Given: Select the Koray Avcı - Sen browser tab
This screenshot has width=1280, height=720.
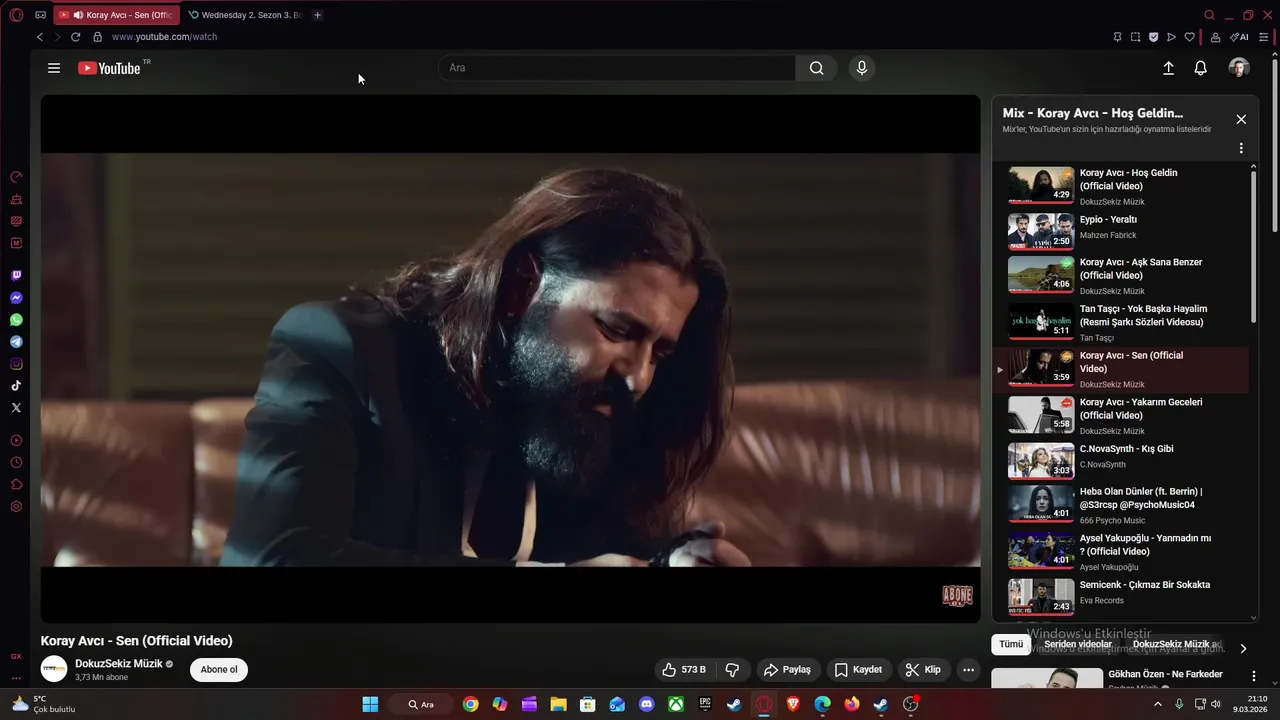Looking at the screenshot, I should 116,15.
